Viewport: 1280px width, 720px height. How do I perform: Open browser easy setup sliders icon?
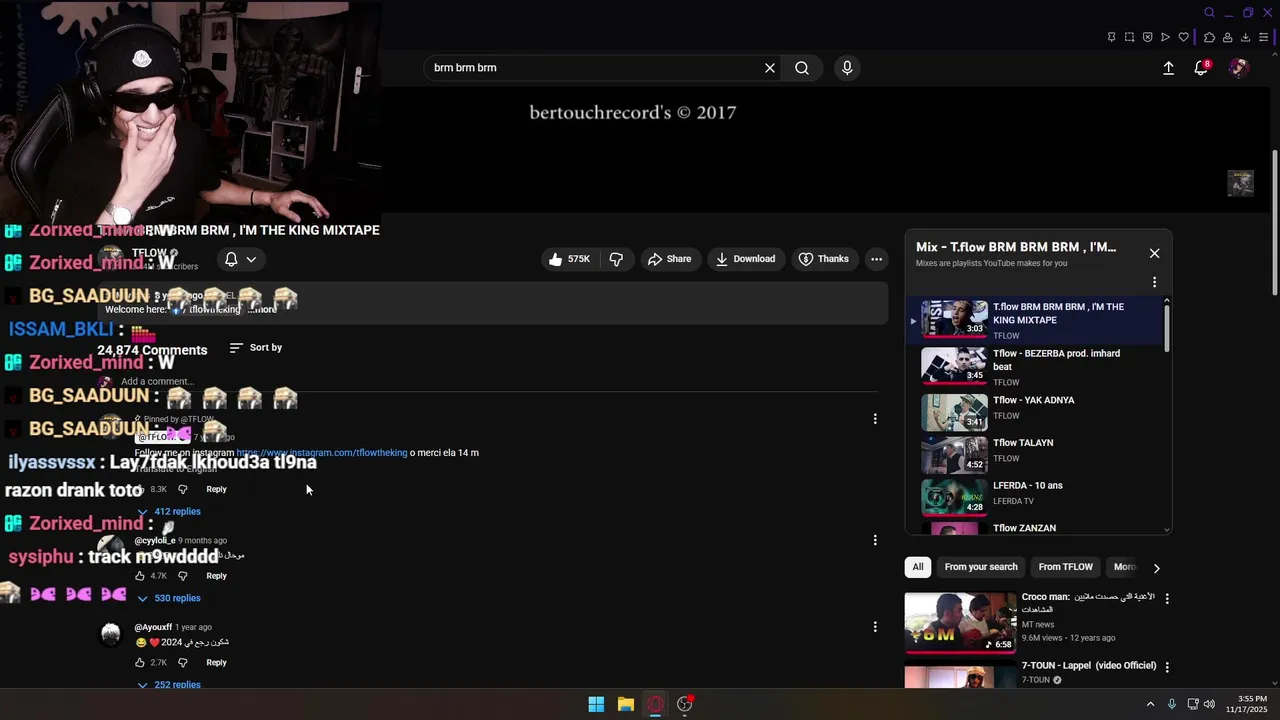point(1263,37)
